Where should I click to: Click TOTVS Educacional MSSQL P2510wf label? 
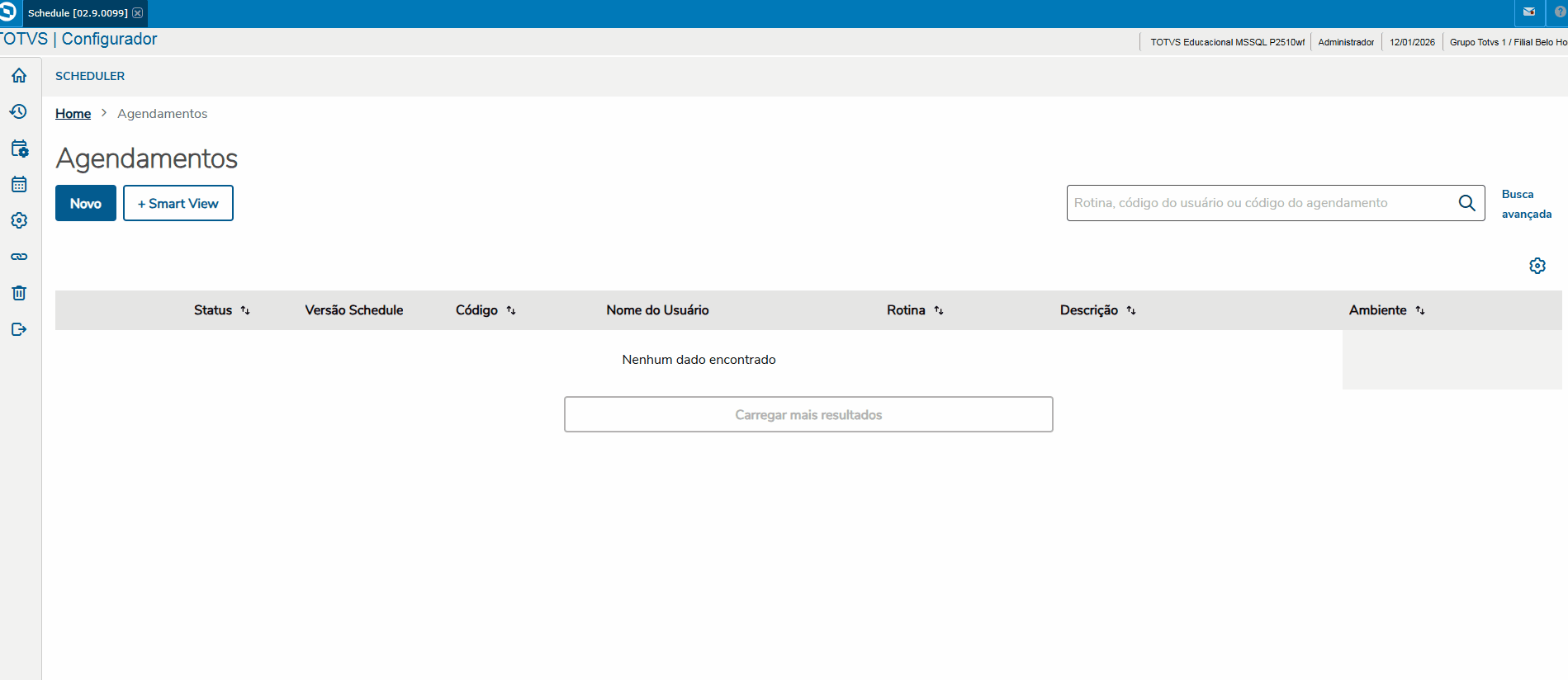point(1228,42)
